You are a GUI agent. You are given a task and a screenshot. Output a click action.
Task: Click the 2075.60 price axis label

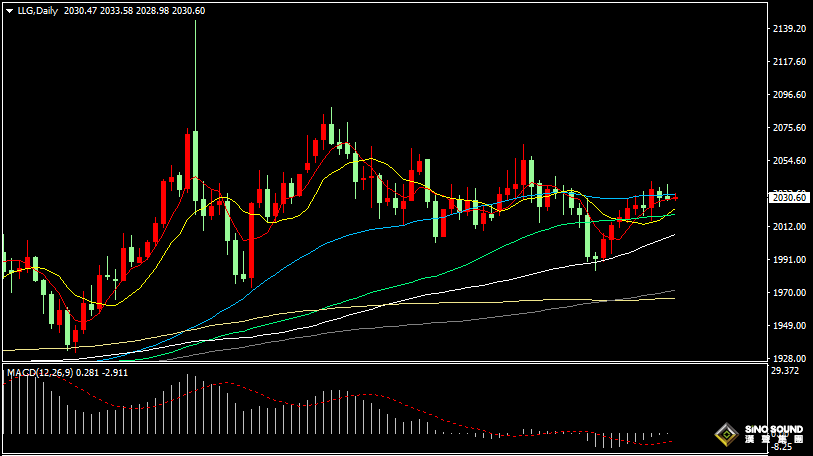click(789, 128)
